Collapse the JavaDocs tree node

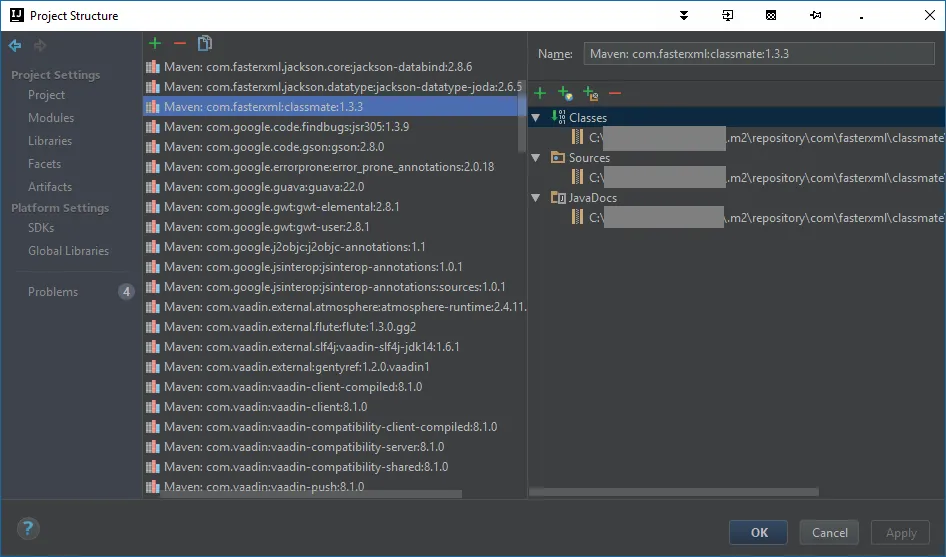point(536,197)
